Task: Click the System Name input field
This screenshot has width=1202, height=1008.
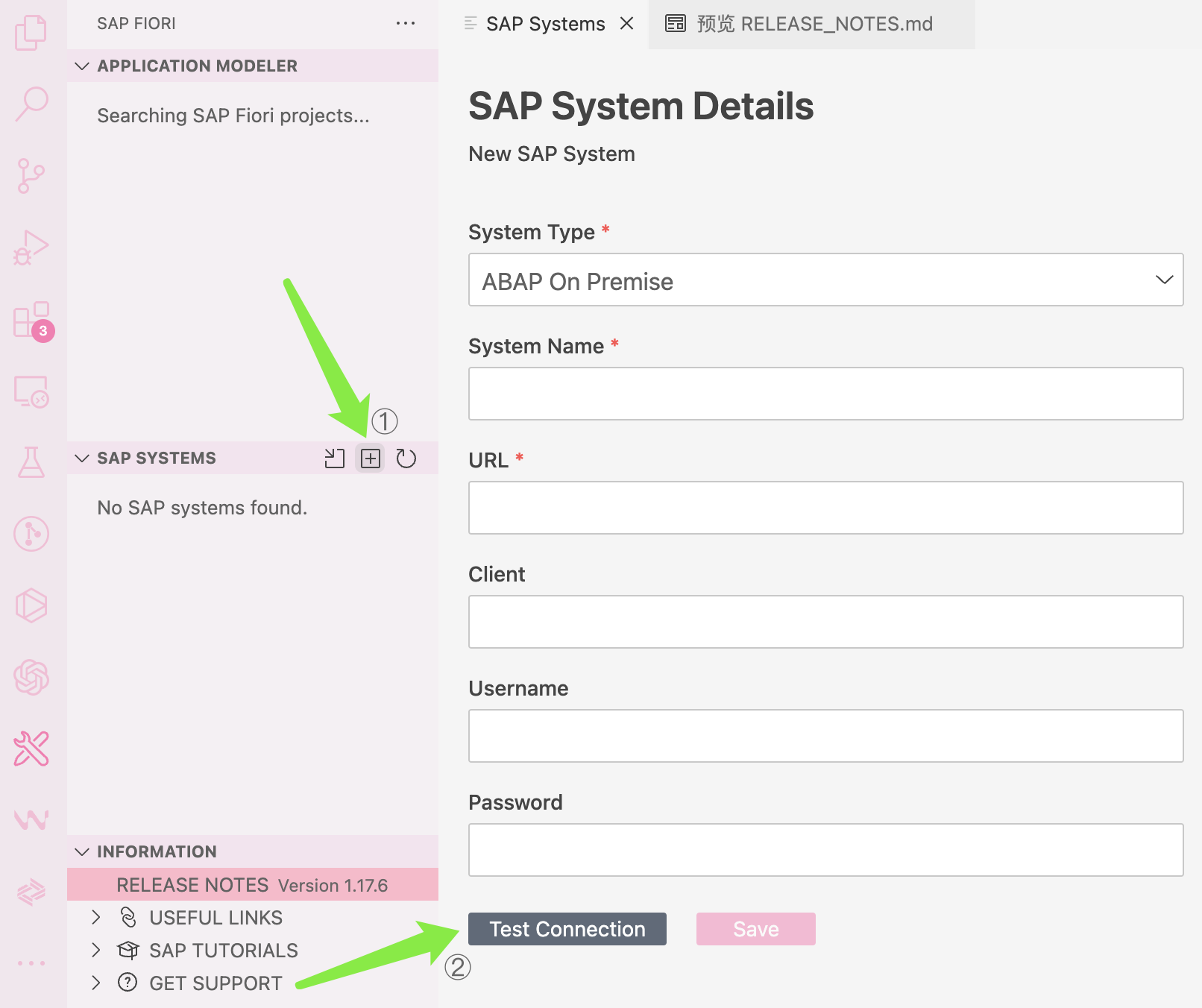Action: [825, 394]
